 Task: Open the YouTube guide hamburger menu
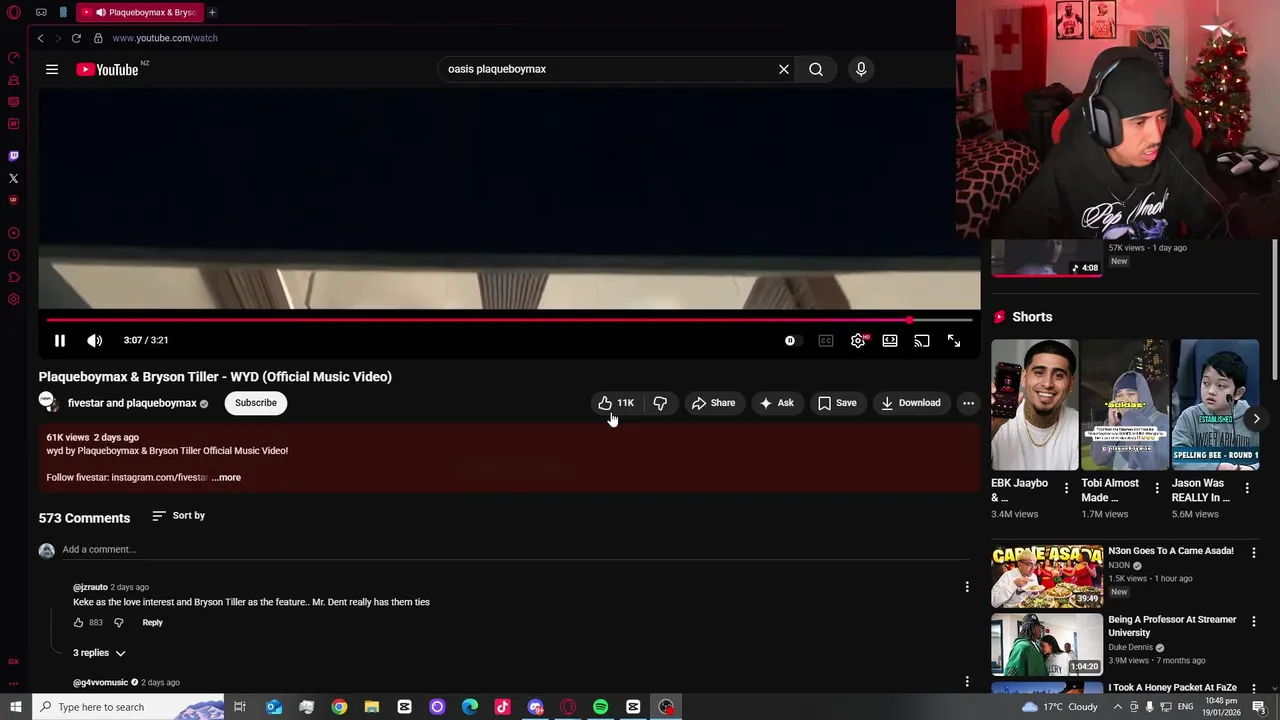[x=52, y=69]
